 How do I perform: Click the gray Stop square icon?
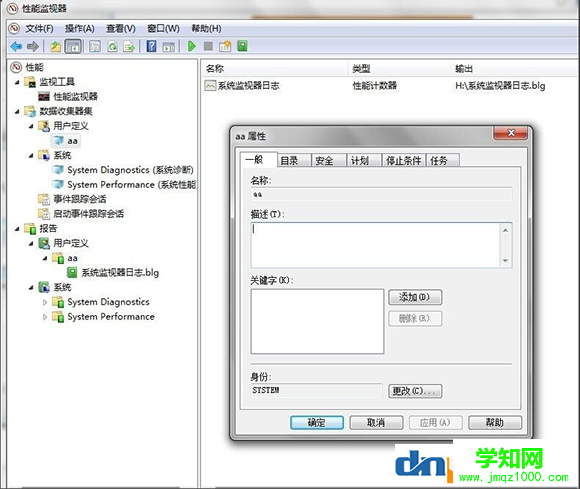208,46
